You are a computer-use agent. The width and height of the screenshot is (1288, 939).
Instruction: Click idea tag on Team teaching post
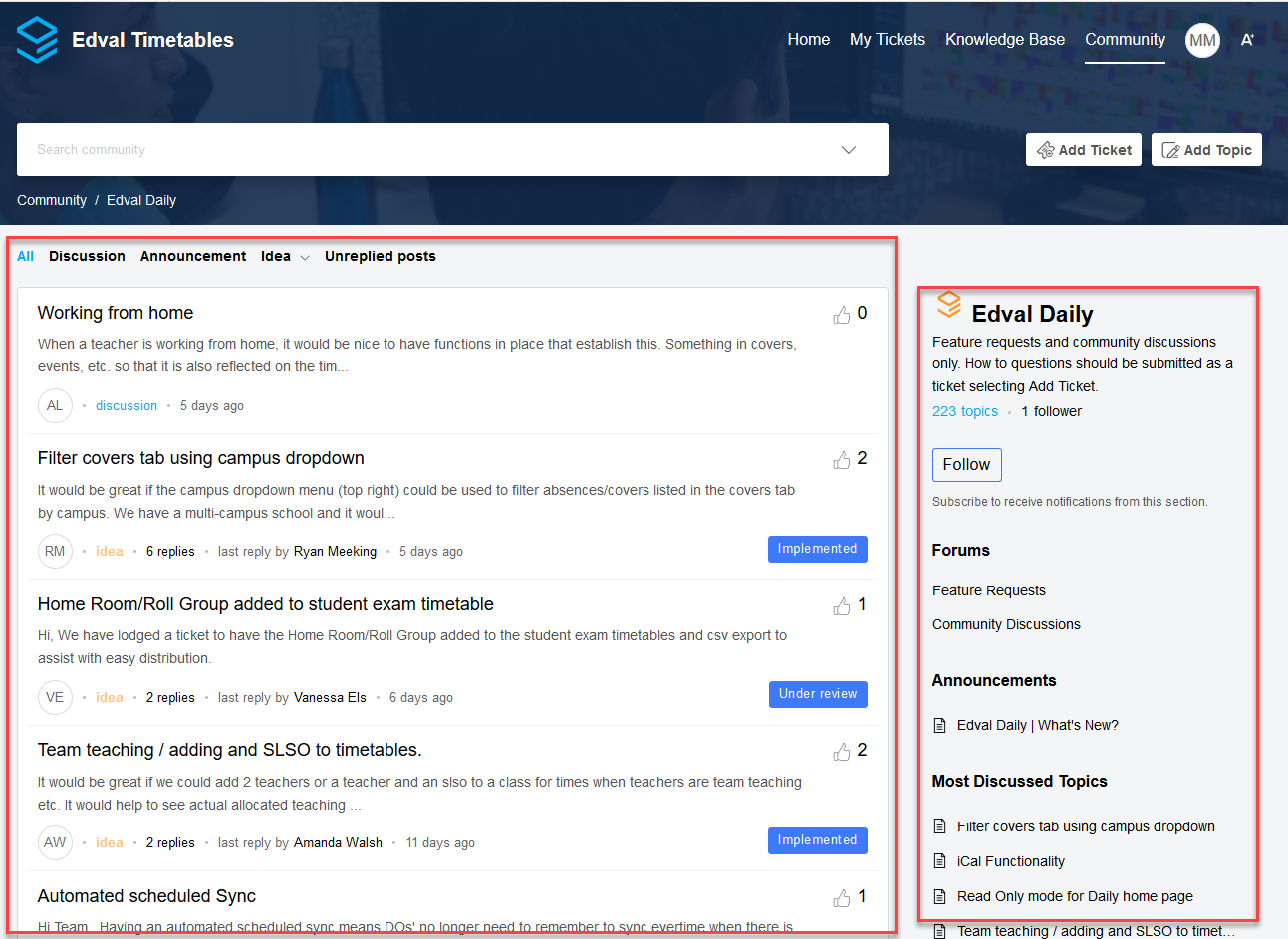(x=110, y=842)
